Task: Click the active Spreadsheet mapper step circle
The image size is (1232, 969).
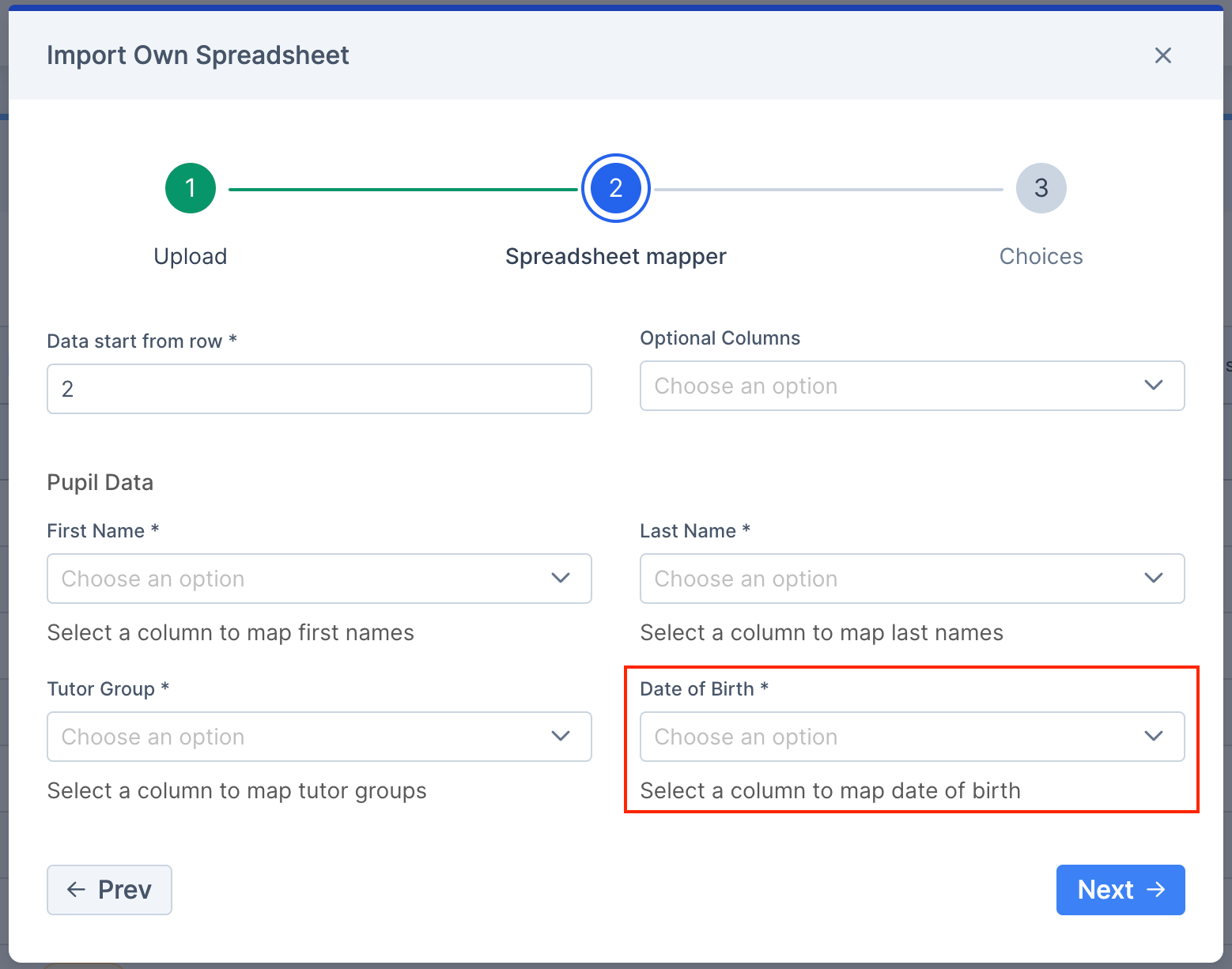Action: [615, 188]
